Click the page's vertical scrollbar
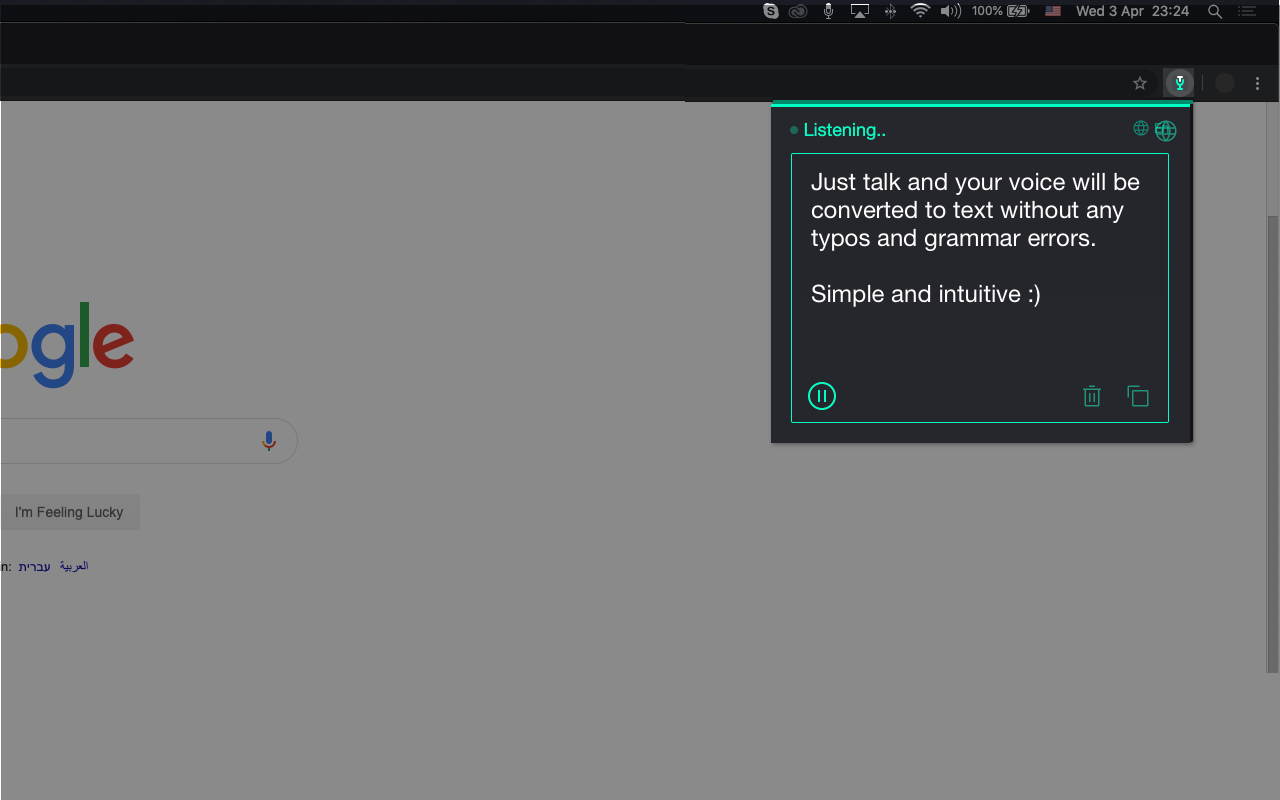The image size is (1280, 800). pos(1272,440)
